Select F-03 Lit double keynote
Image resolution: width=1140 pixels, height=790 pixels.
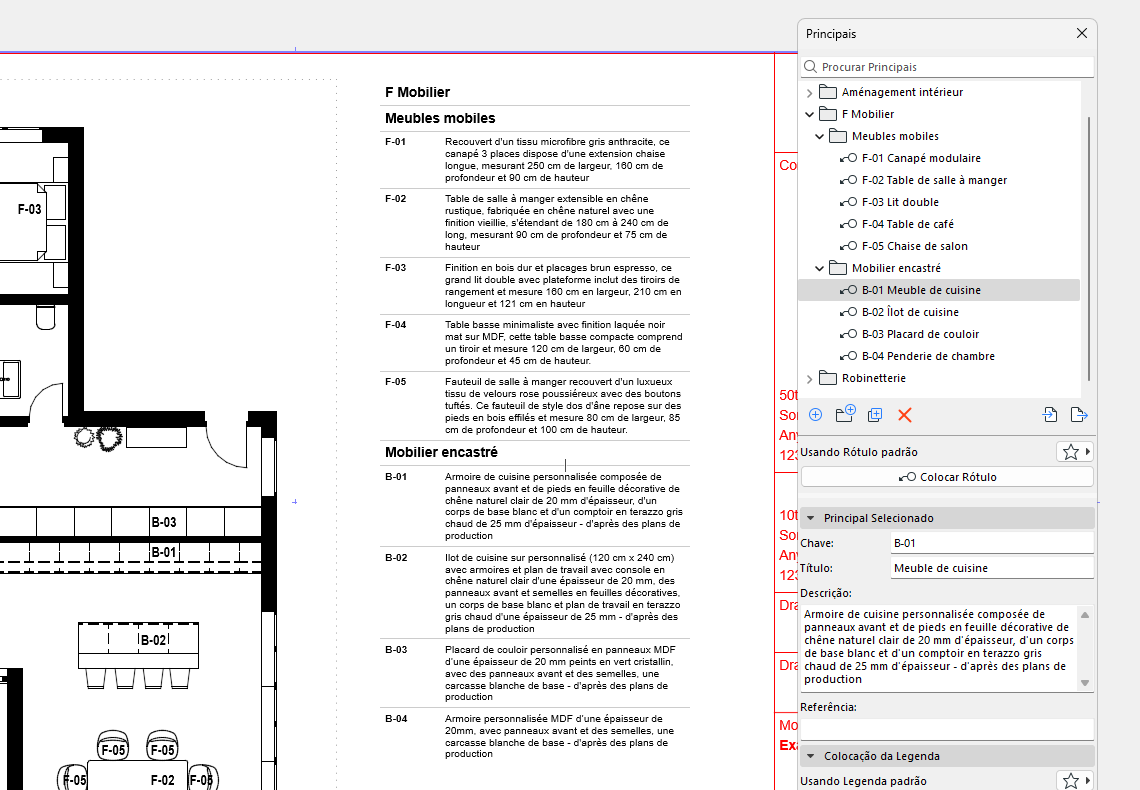pyautogui.click(x=900, y=202)
